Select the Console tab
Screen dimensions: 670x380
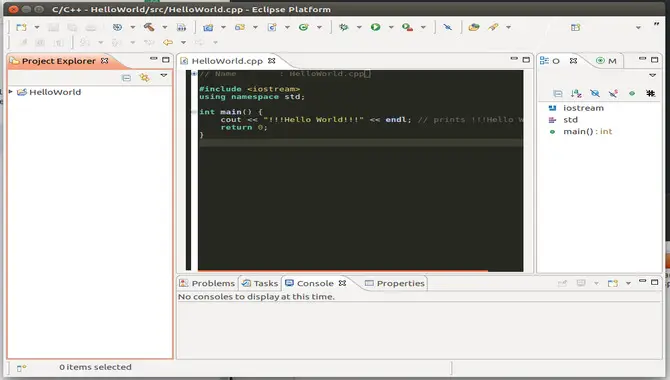point(315,283)
